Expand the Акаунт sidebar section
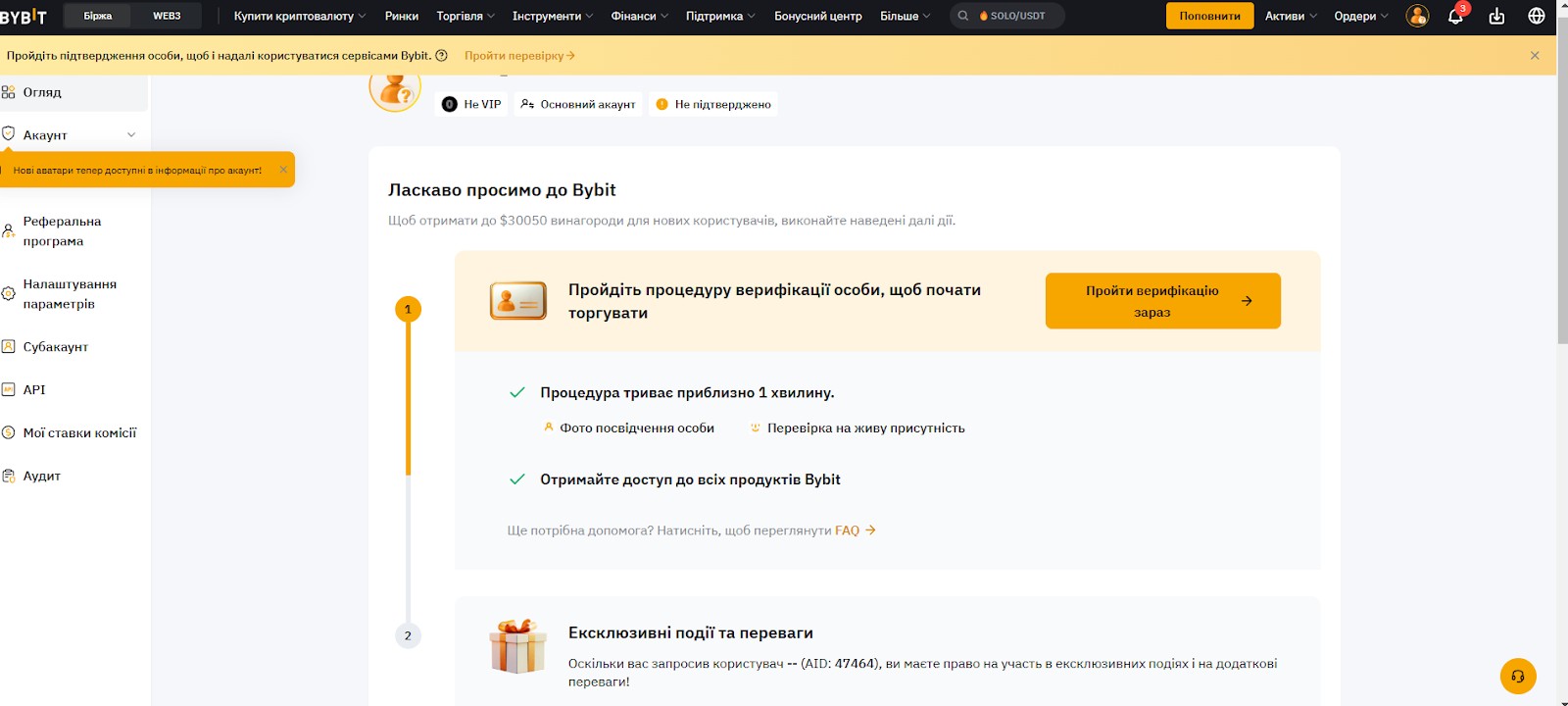The height and width of the screenshot is (706, 1568). 131,134
